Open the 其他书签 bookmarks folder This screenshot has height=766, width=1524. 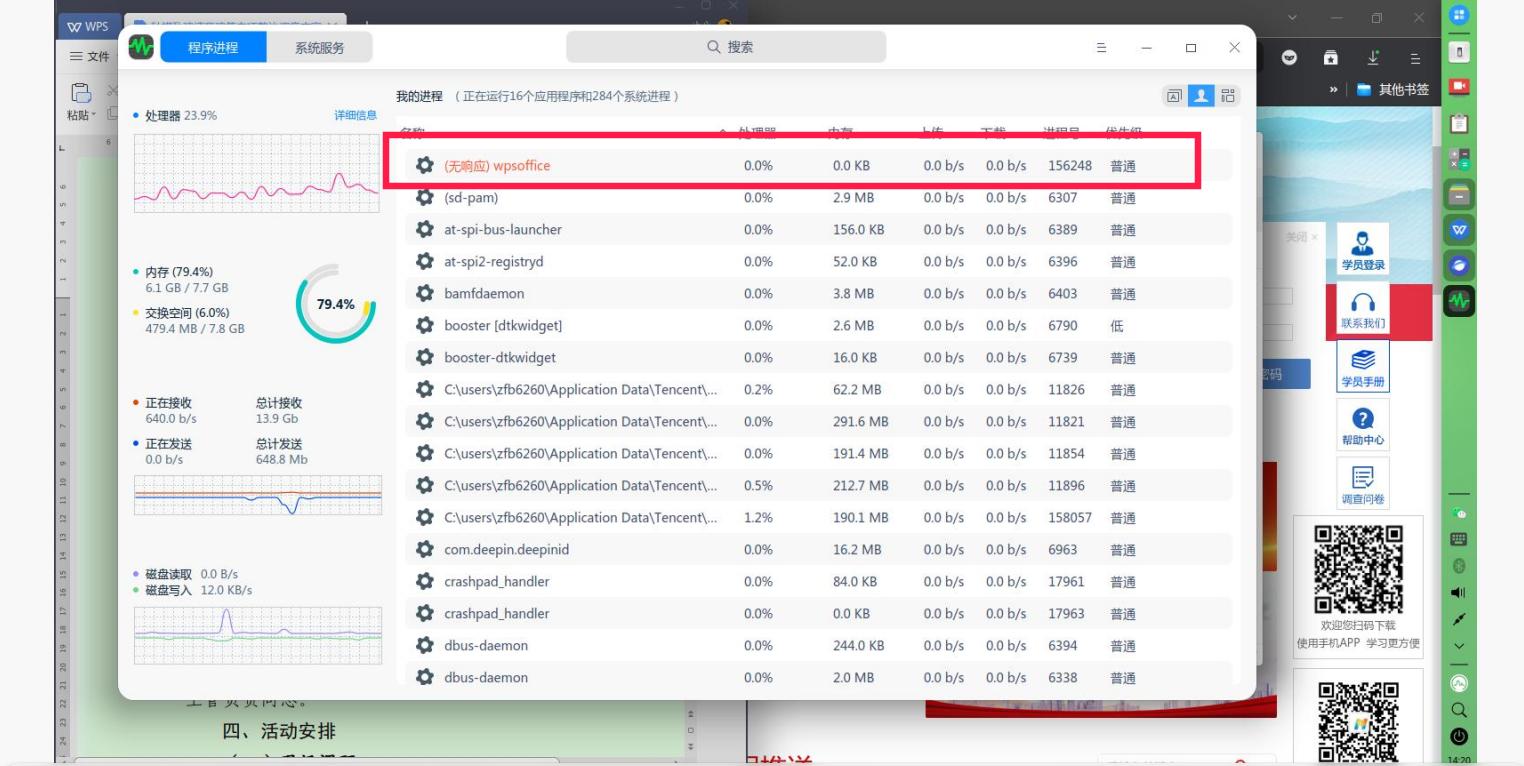click(1395, 90)
